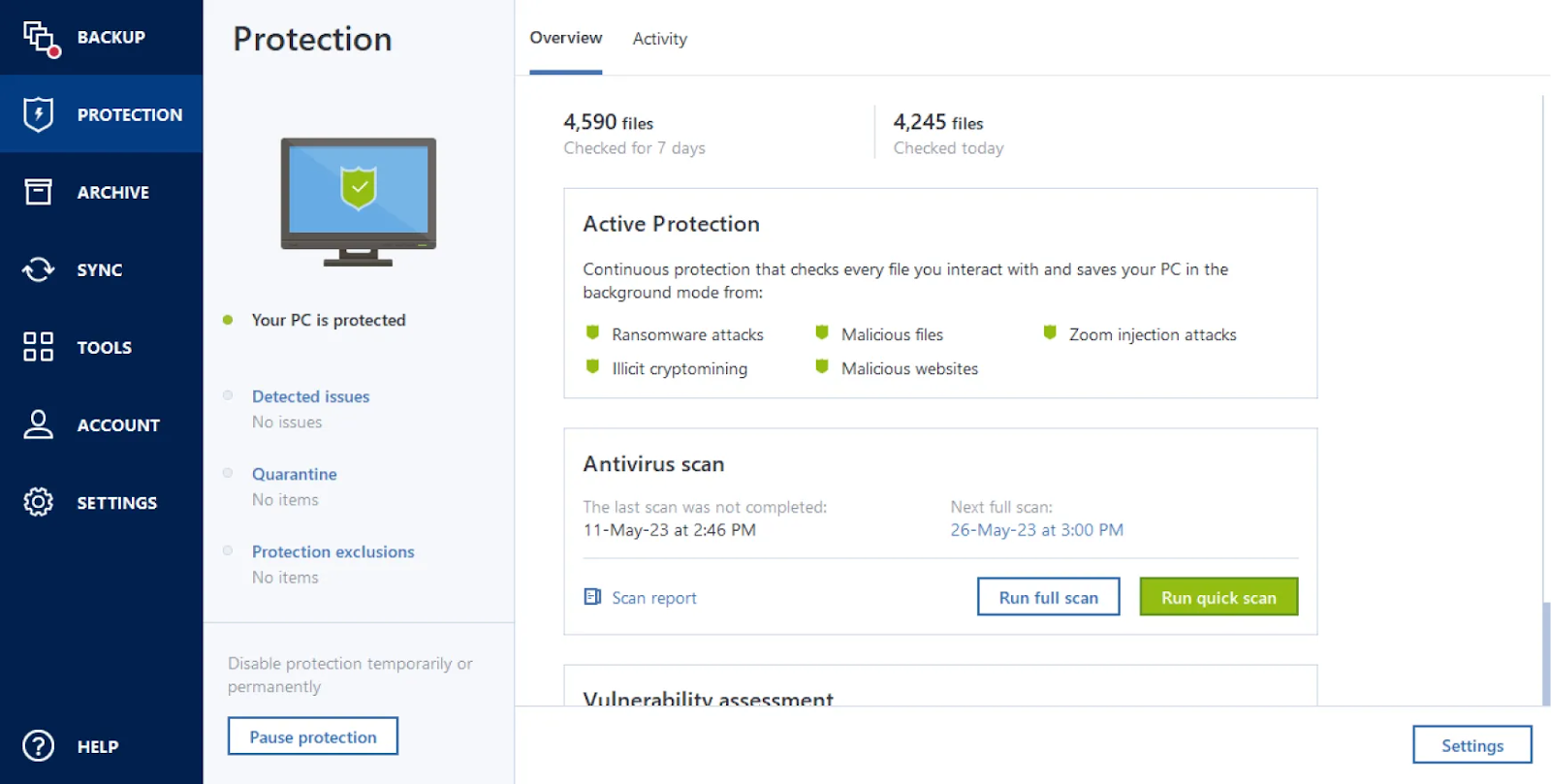Open TOOLS from the sidebar
This screenshot has width=1551, height=784.
tap(102, 347)
